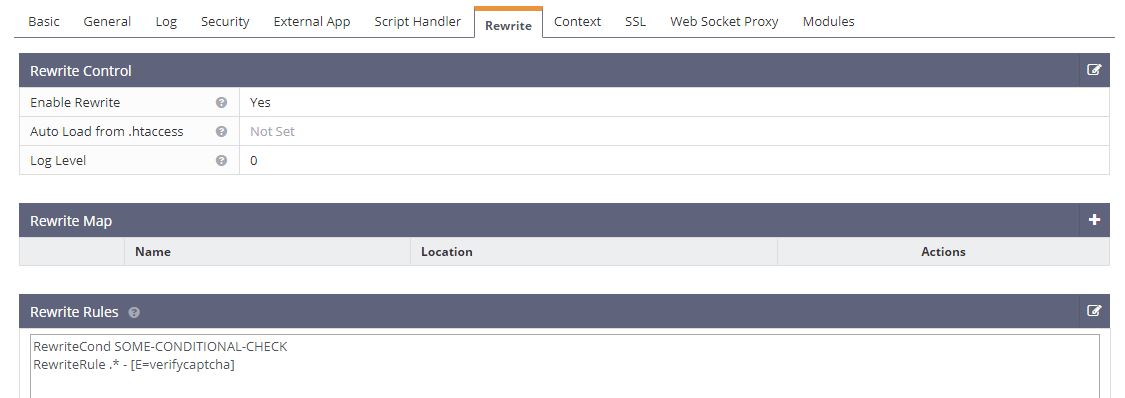Click the Rewrite Map section title
The width and height of the screenshot is (1125, 398).
click(71, 221)
